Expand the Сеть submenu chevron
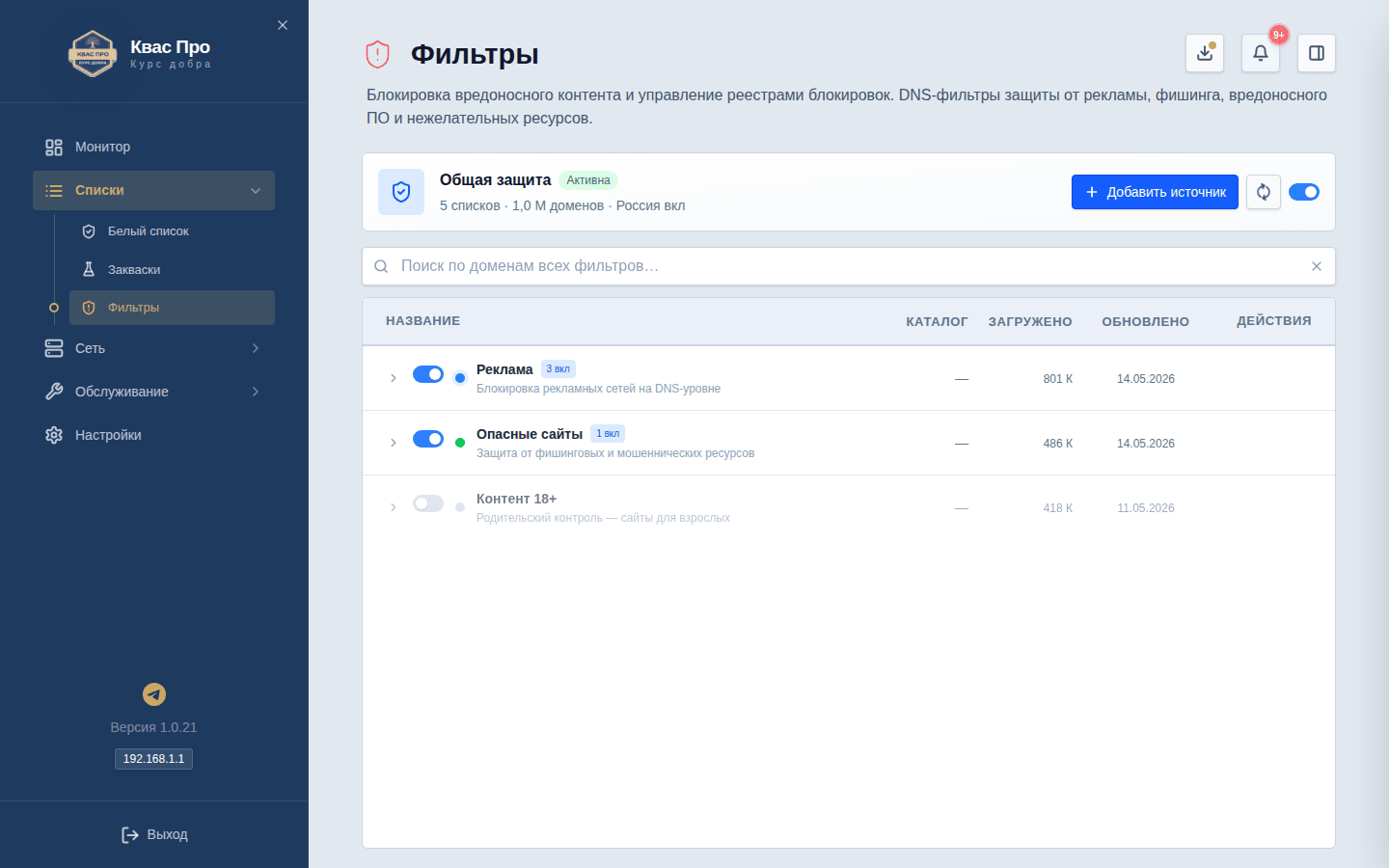 pyautogui.click(x=256, y=348)
